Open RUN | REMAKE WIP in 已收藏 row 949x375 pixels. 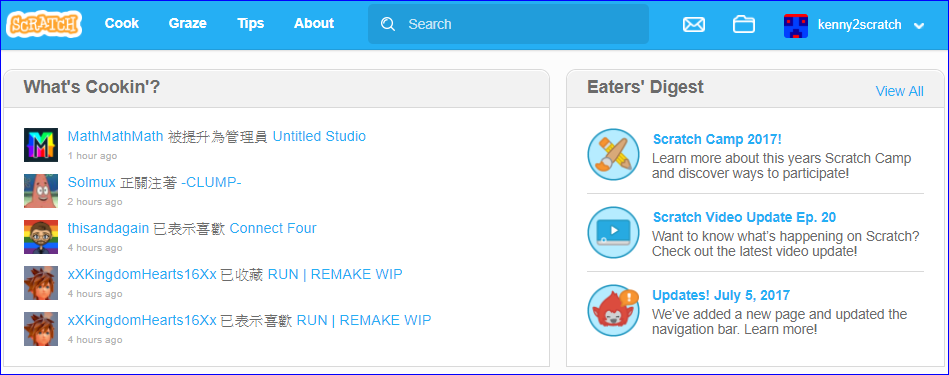pyautogui.click(x=335, y=274)
